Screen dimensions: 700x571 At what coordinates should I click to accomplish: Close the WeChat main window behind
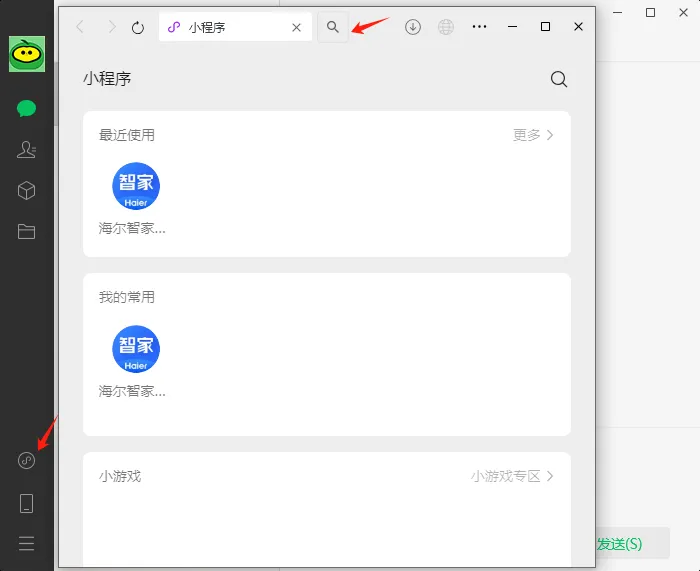click(x=683, y=13)
